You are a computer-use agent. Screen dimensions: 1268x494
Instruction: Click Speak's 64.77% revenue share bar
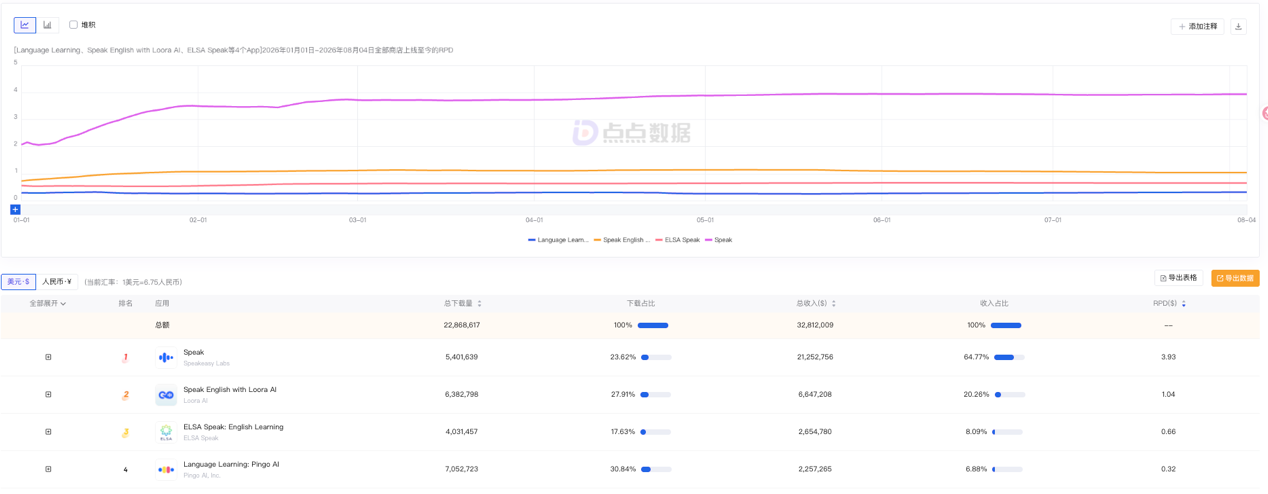(x=1009, y=357)
